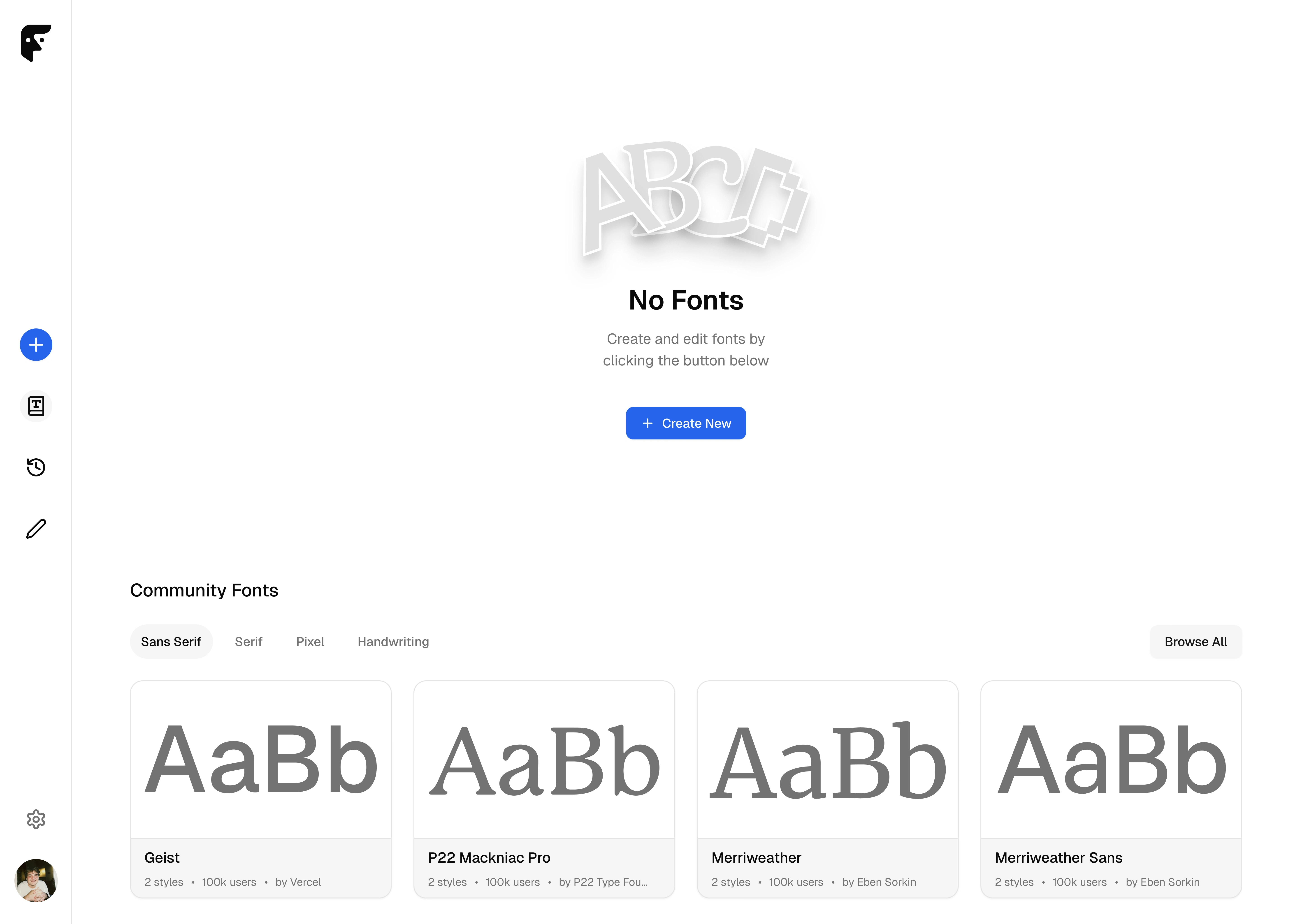Screen dimensions: 1300x924
Task: Select the Sans Serif tab
Action: point(171,642)
